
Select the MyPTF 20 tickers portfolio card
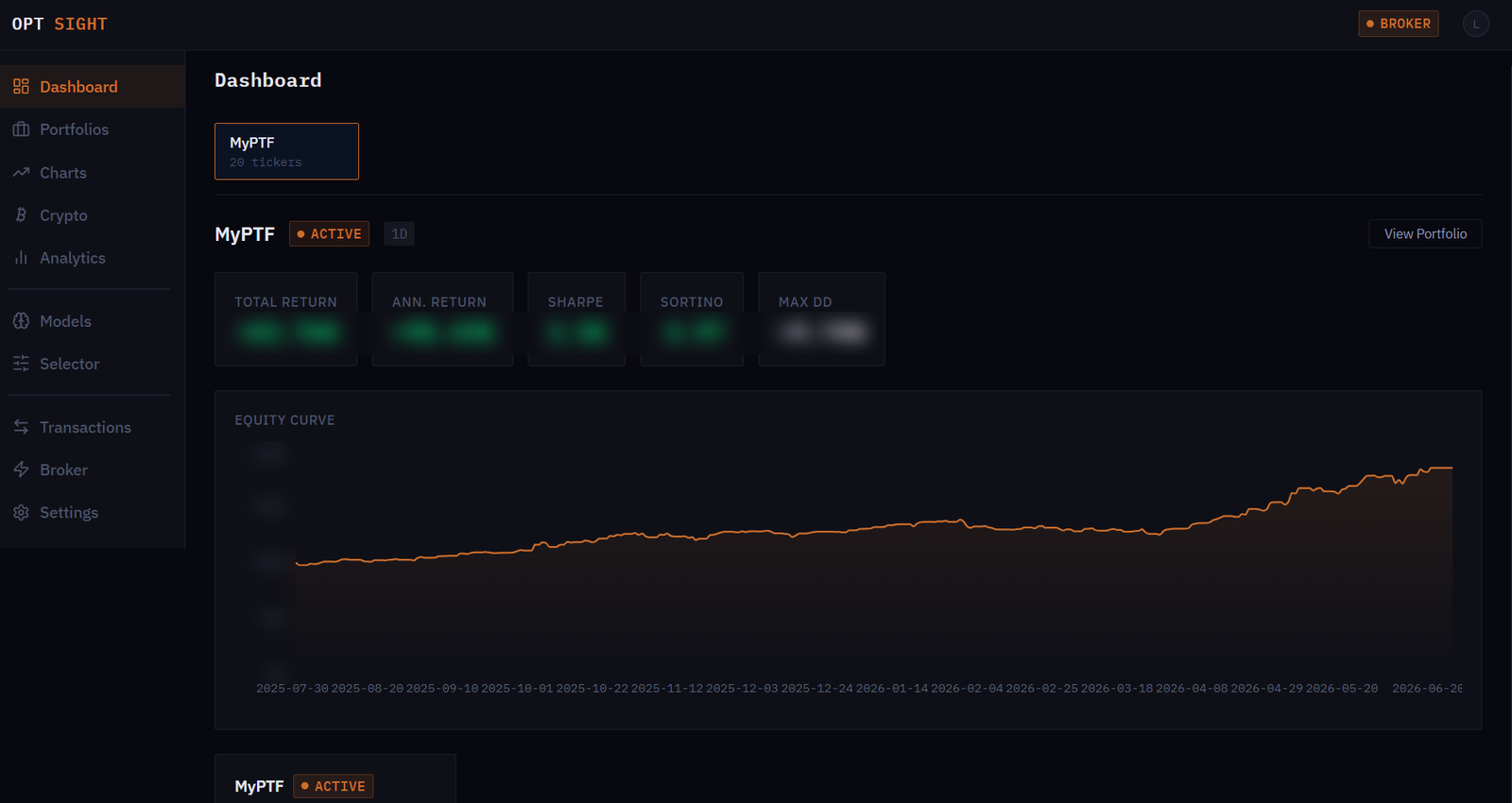coord(286,151)
